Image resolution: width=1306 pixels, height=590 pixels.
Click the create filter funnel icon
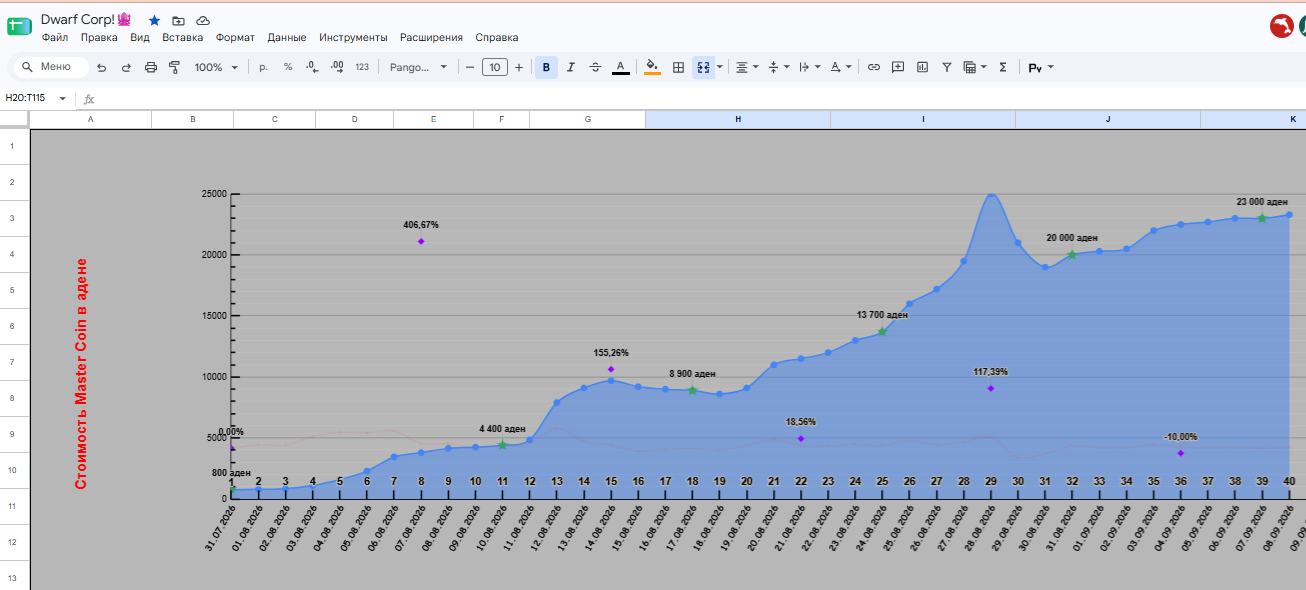coord(946,67)
